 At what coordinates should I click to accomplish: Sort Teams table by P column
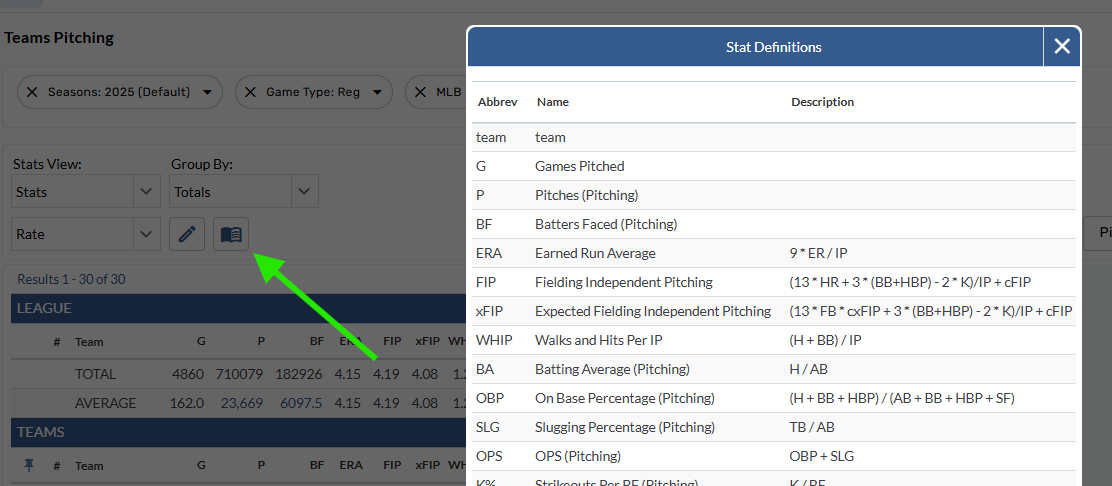[260, 465]
